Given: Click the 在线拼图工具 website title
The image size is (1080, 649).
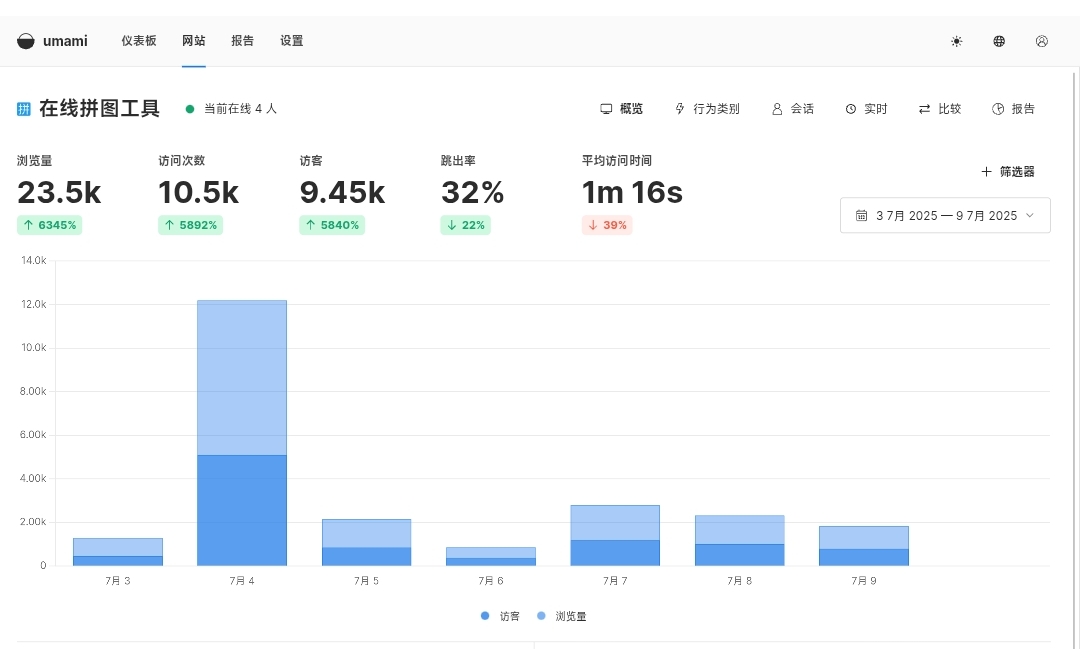Looking at the screenshot, I should [x=99, y=109].
